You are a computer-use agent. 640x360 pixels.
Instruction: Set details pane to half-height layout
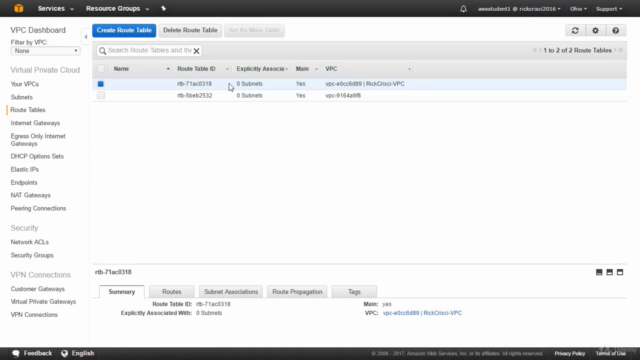pos(609,272)
